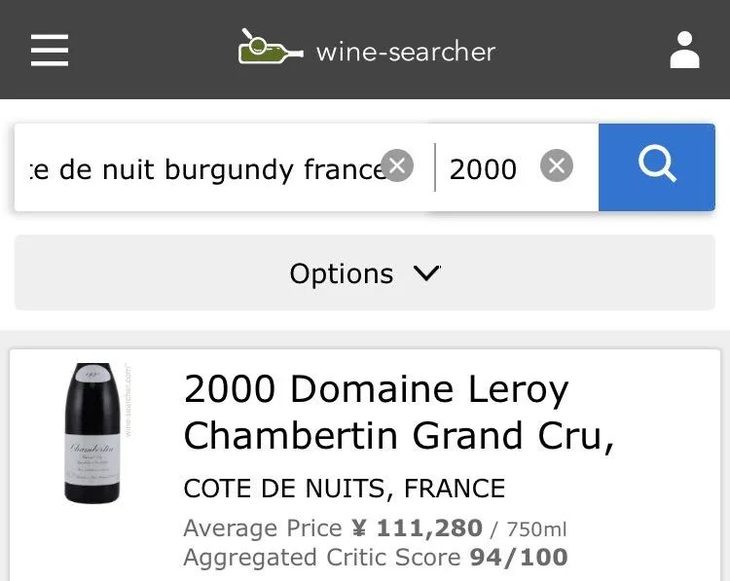Click the Aggregated Critic Score label
Screen dimensions: 730x581
(322, 557)
